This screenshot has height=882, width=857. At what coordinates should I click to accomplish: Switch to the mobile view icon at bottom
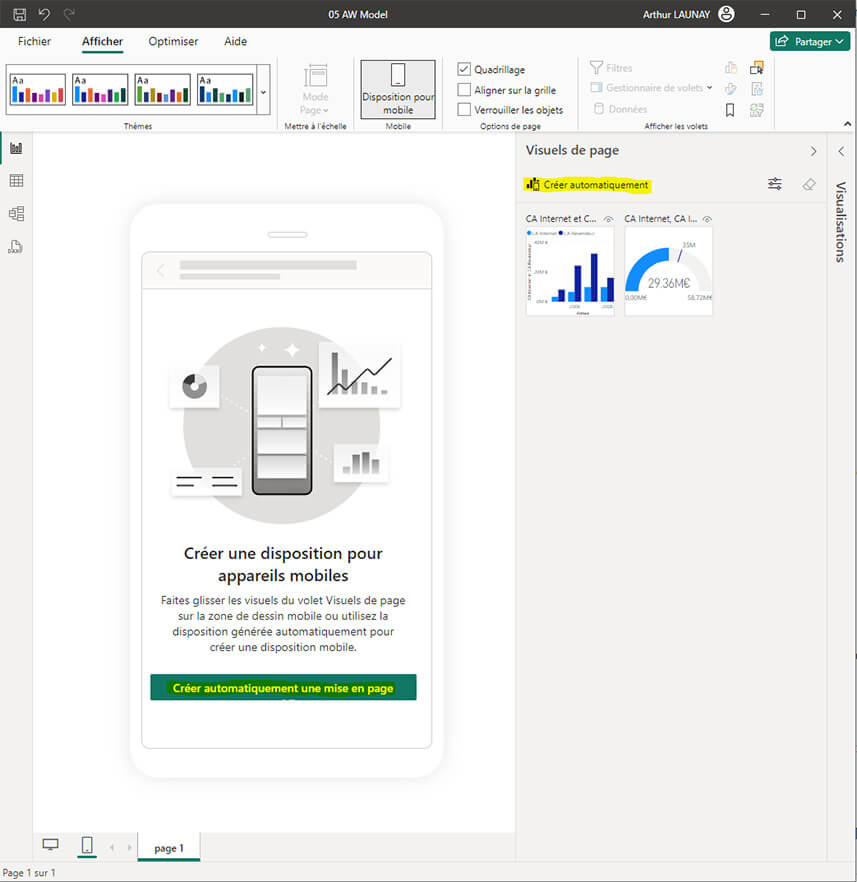86,845
